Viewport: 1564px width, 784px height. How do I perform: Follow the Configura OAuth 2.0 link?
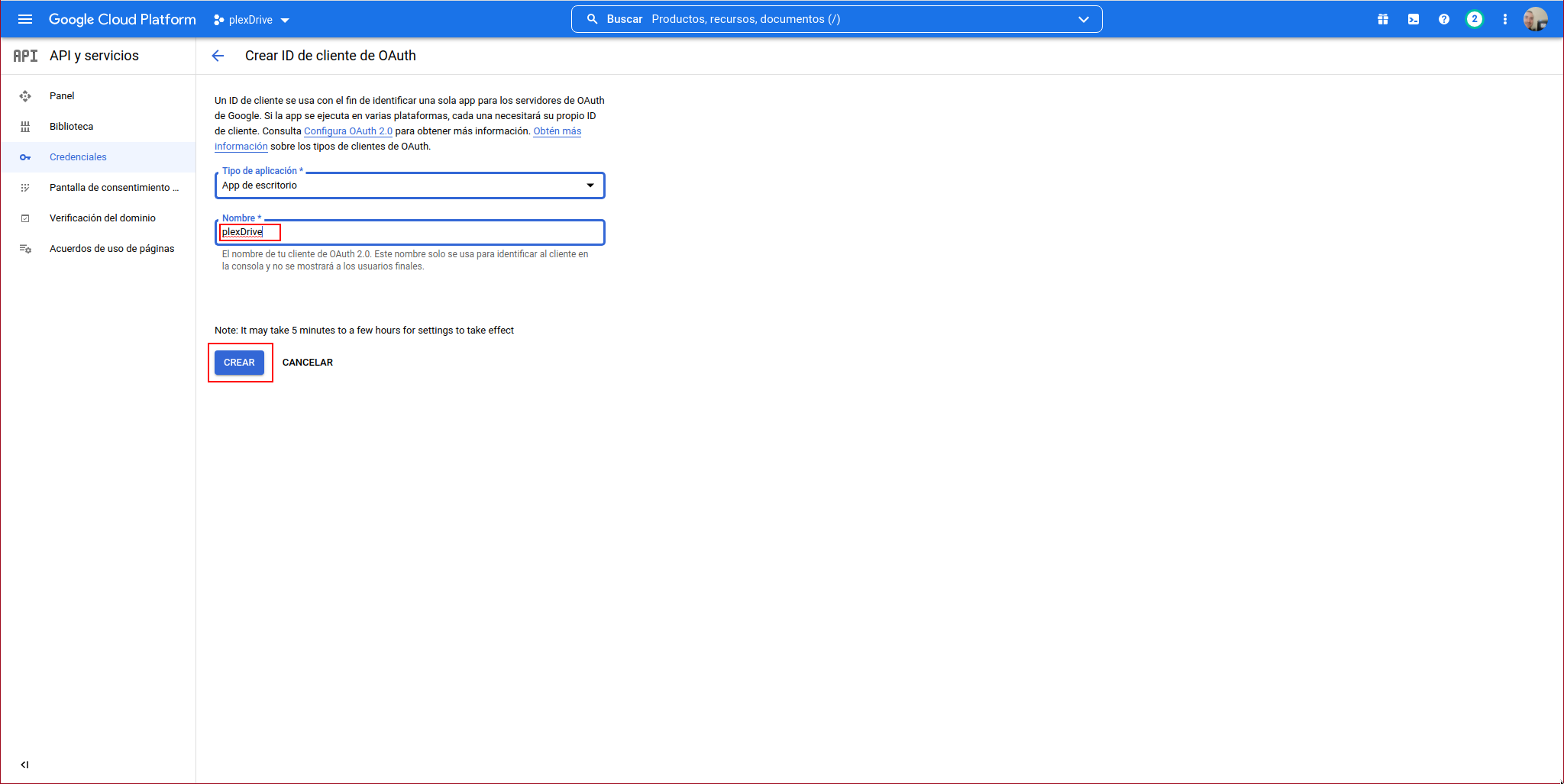(x=347, y=131)
